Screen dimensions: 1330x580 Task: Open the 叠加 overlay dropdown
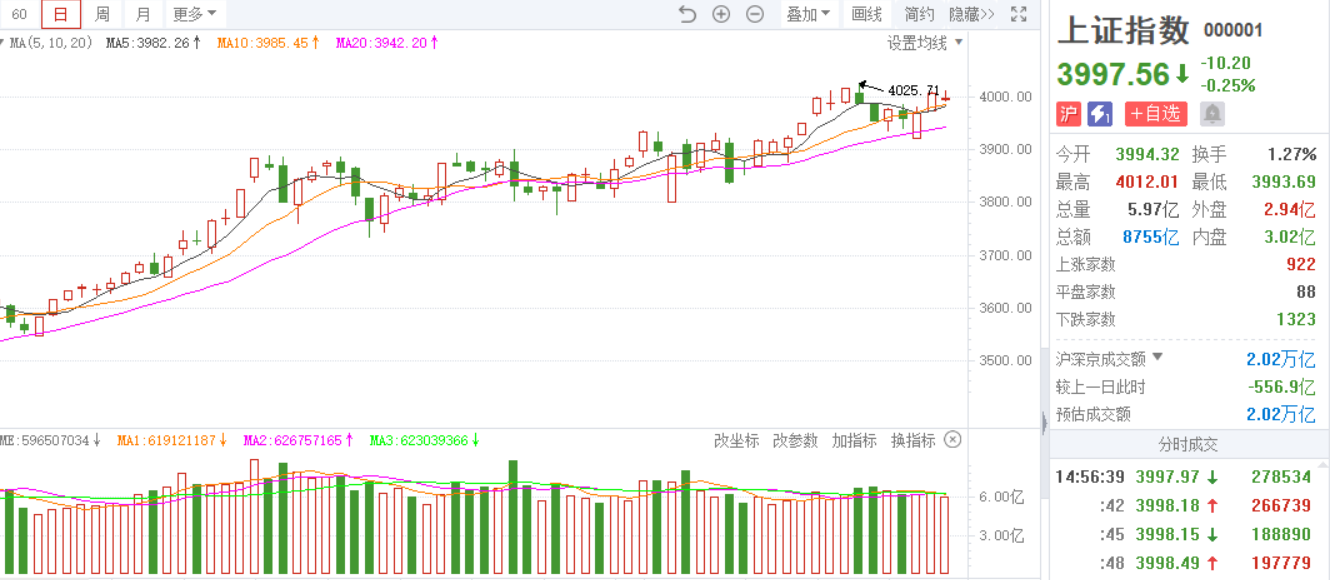[x=808, y=14]
